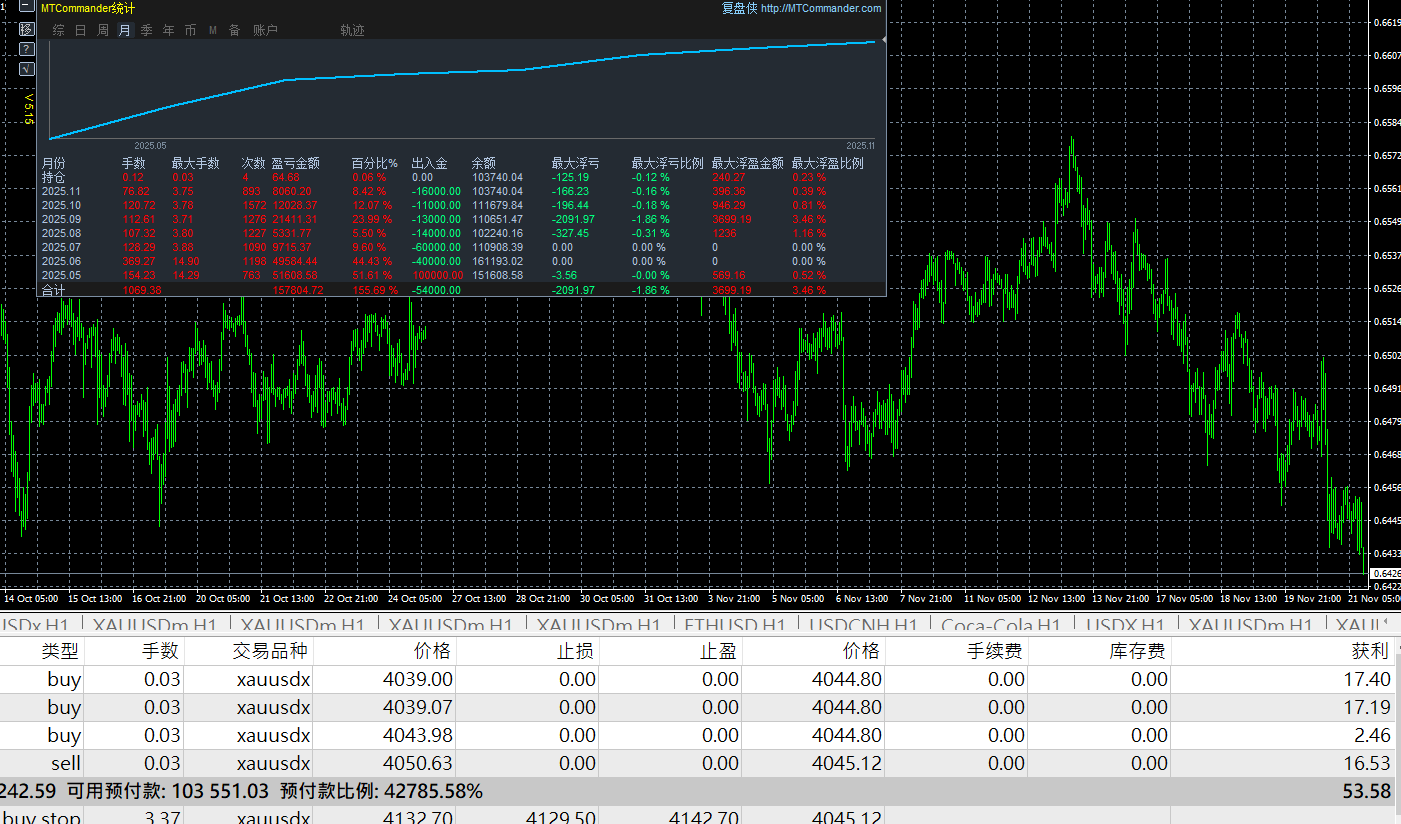This screenshot has width=1401, height=824.
Task: Open the http://MTCommander.com link
Action: [x=820, y=9]
